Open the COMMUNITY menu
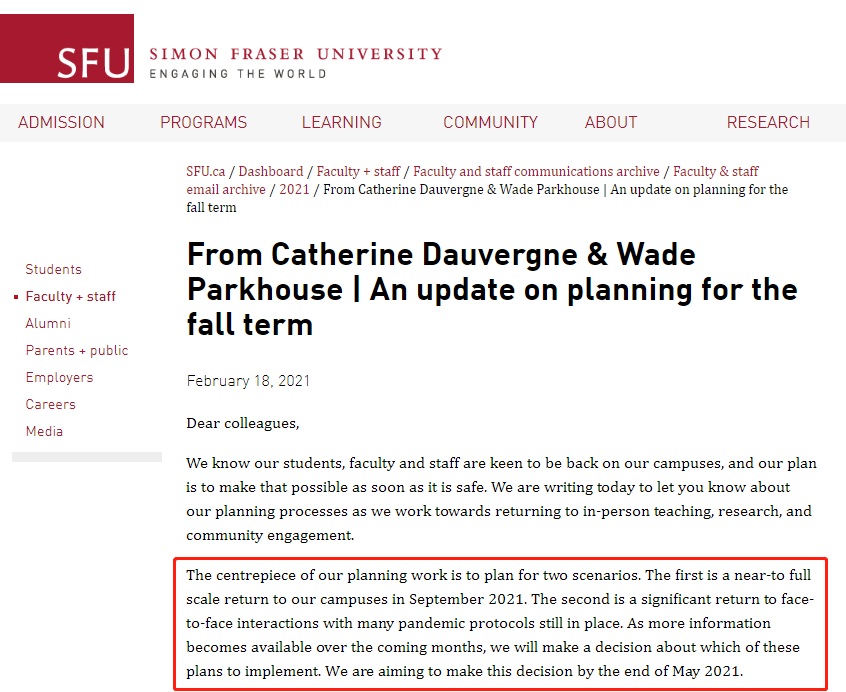This screenshot has width=846, height=692. coord(490,122)
